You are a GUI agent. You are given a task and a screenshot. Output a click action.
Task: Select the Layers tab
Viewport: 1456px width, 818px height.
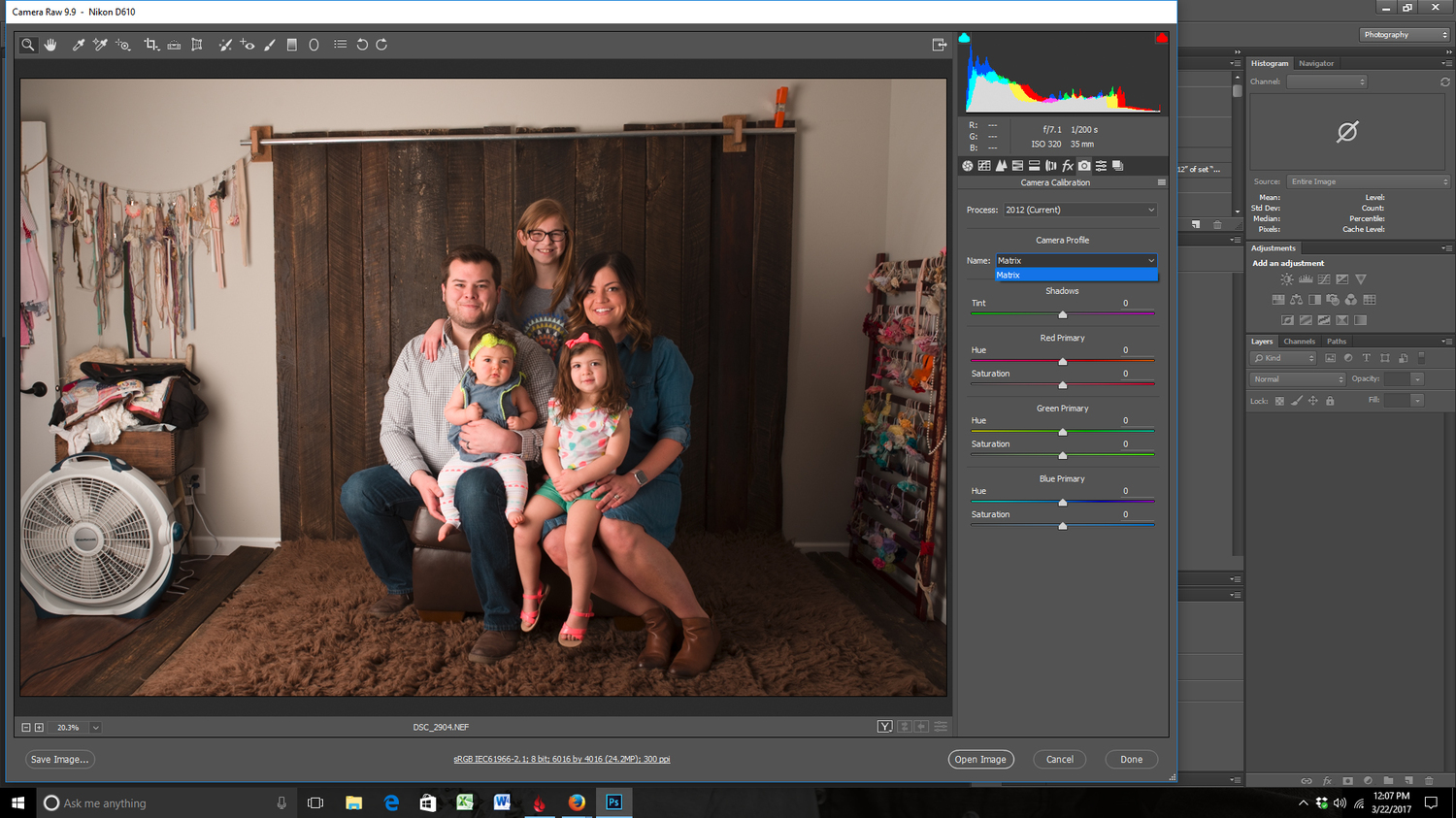(1262, 342)
